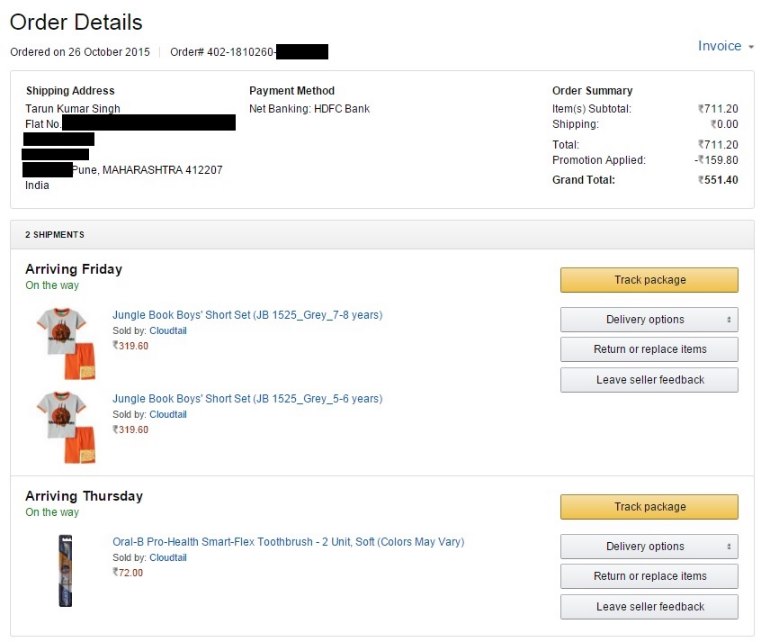Open Jungle Book Short Set 5-6 years link

pos(247,398)
